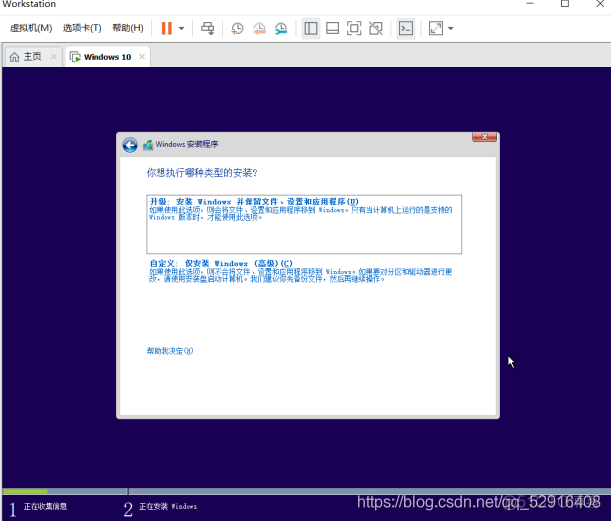Click the stretch guest display icon

[435, 28]
